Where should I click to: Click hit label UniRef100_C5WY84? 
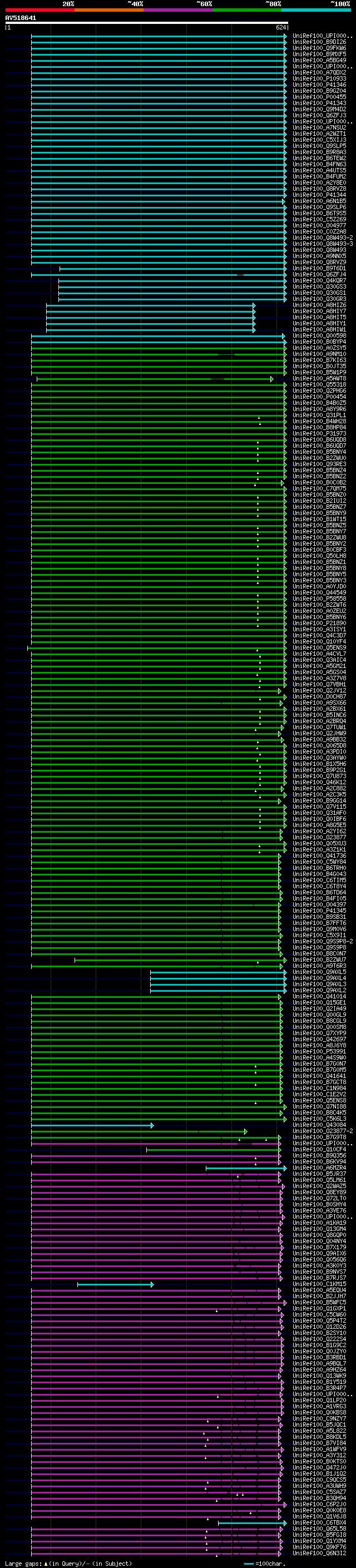(x=319, y=862)
